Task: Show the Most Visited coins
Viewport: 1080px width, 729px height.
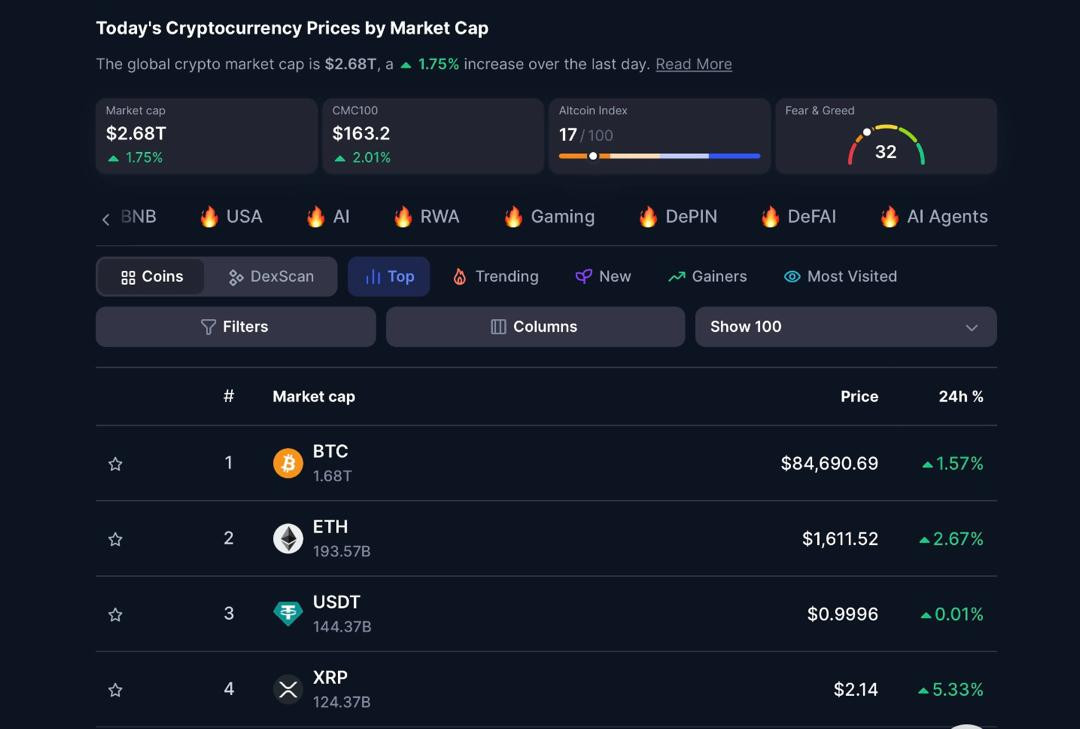Action: point(840,277)
